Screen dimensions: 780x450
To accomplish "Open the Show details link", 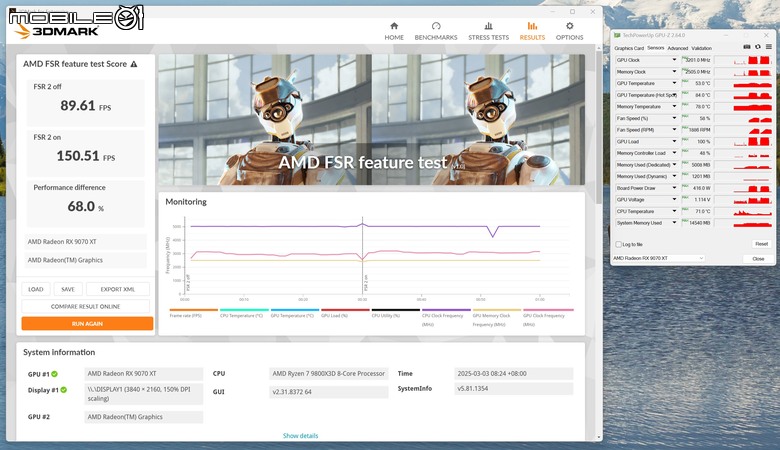I will point(300,436).
